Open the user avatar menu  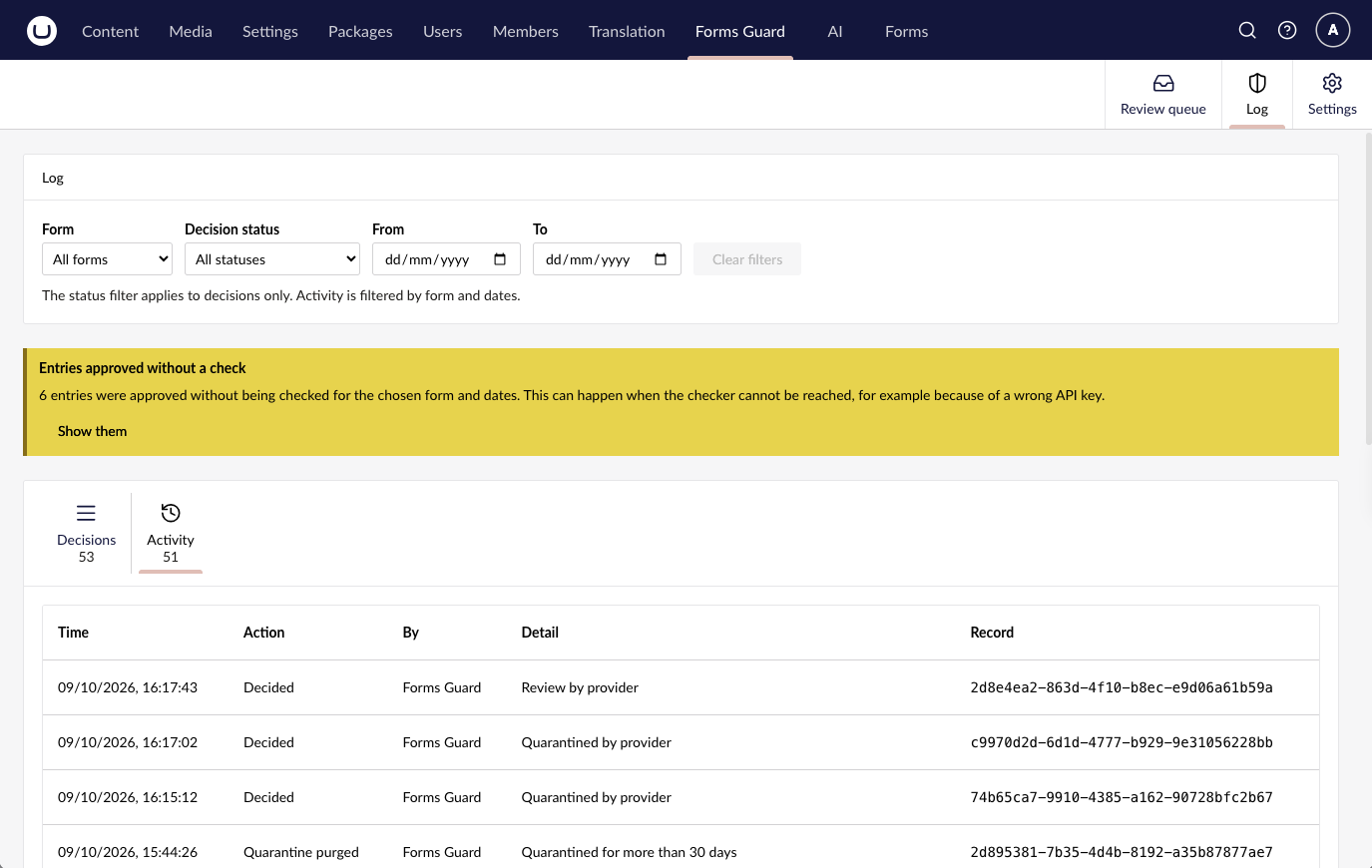click(x=1333, y=30)
